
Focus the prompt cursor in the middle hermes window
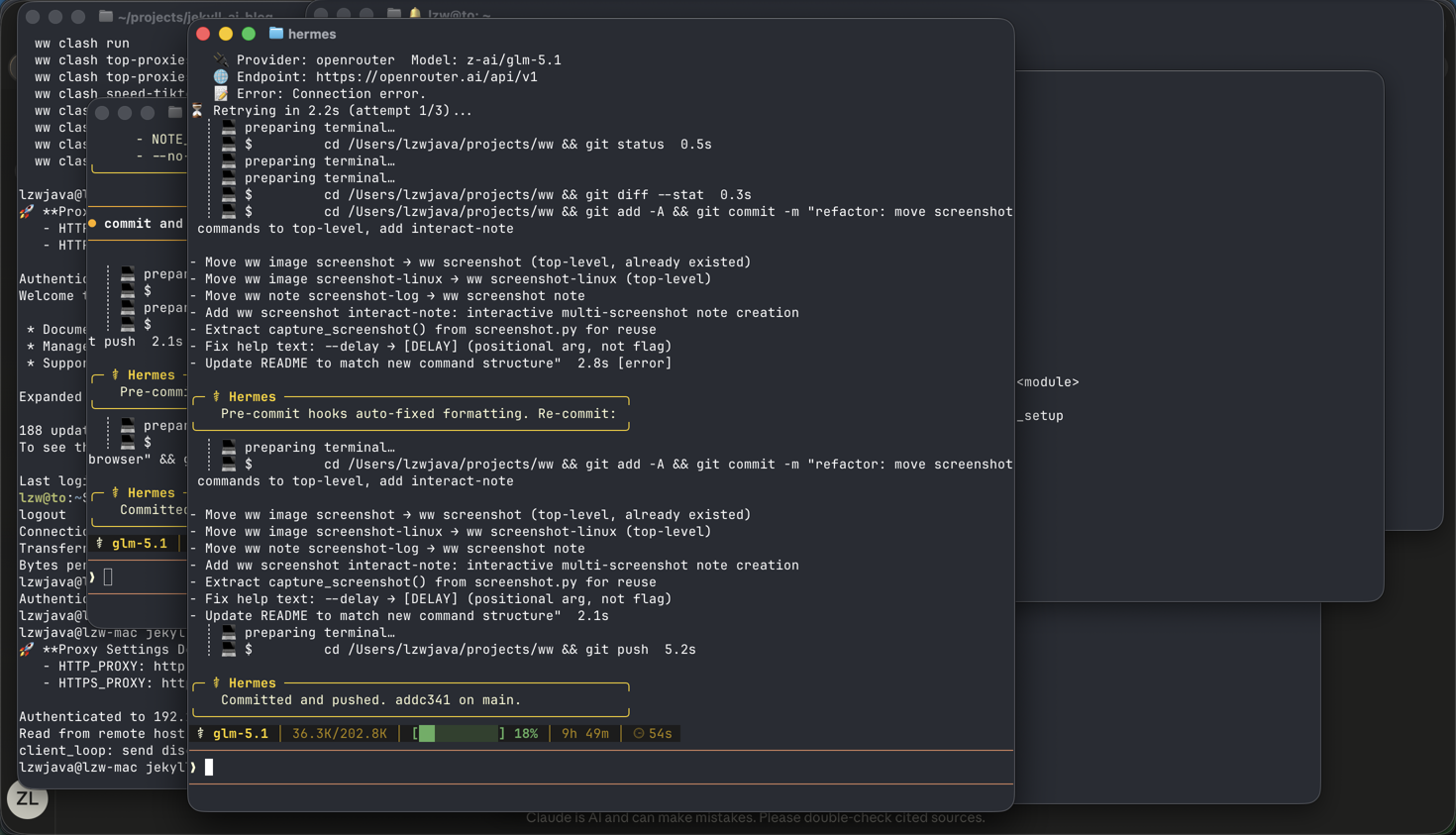pyautogui.click(x=108, y=576)
